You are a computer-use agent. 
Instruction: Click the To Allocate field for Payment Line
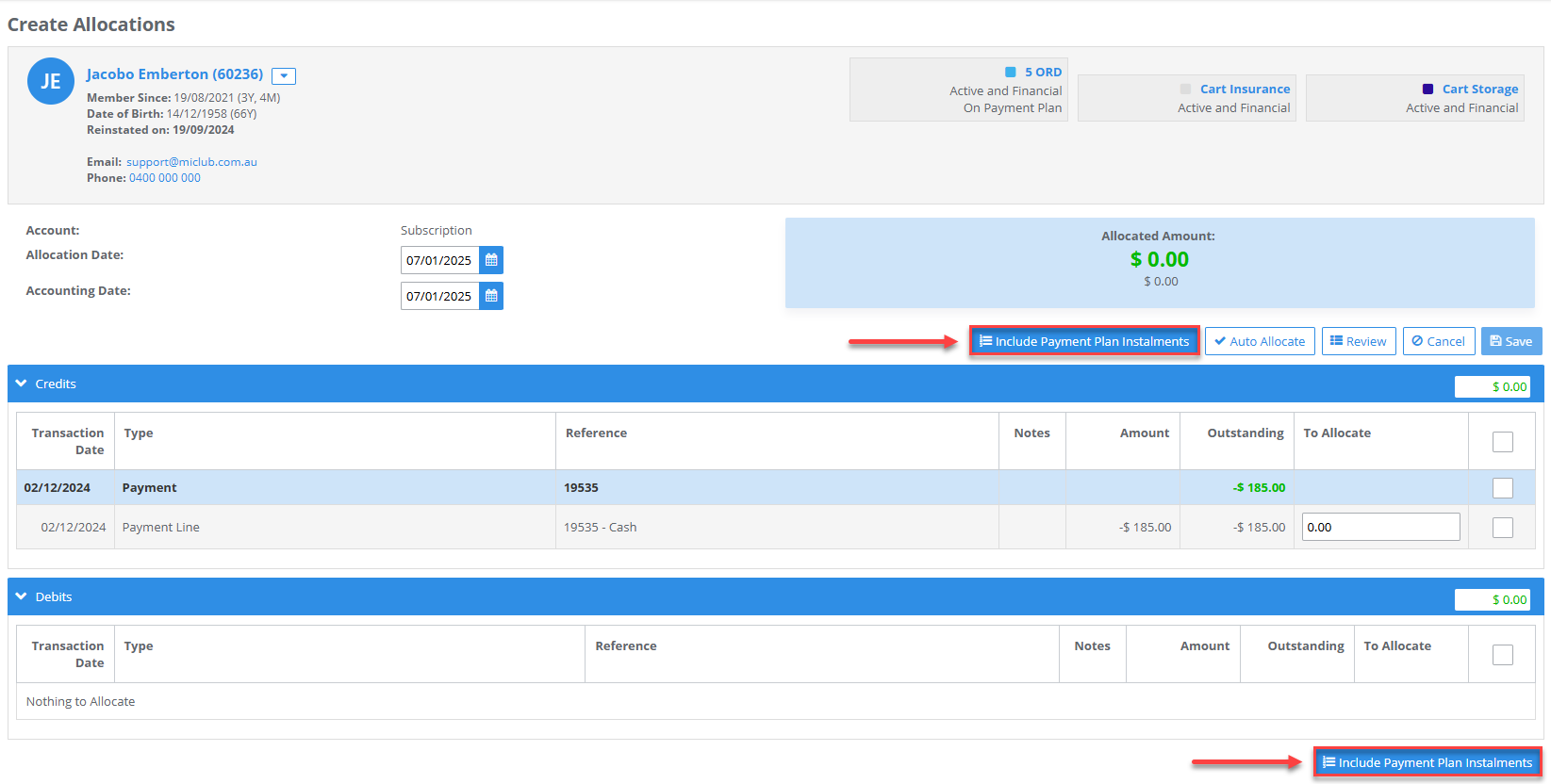(1381, 527)
